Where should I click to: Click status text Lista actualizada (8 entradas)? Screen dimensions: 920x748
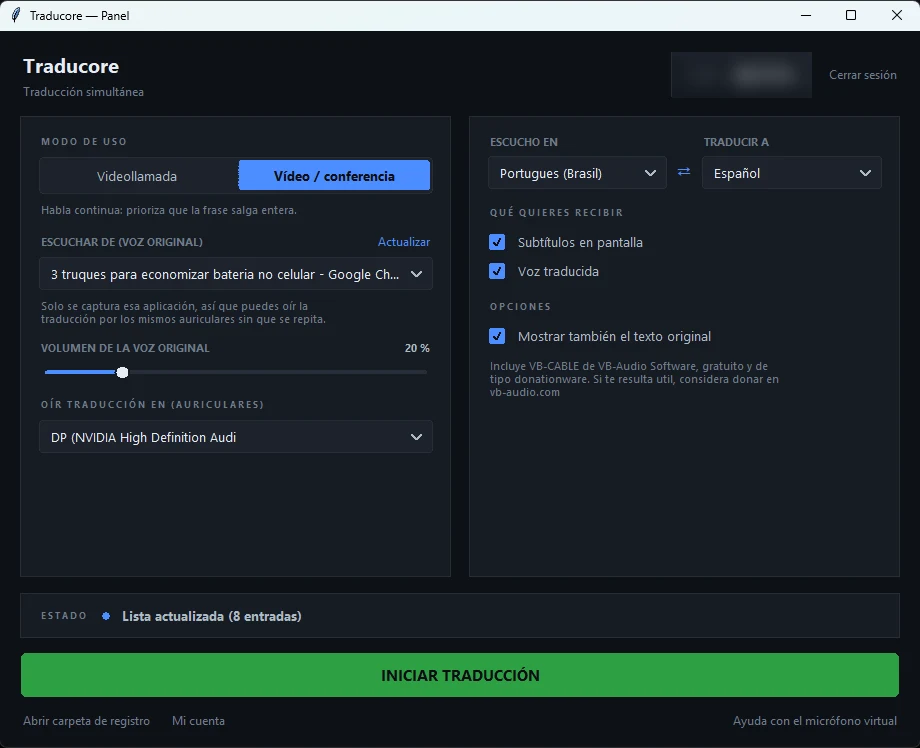(x=212, y=616)
